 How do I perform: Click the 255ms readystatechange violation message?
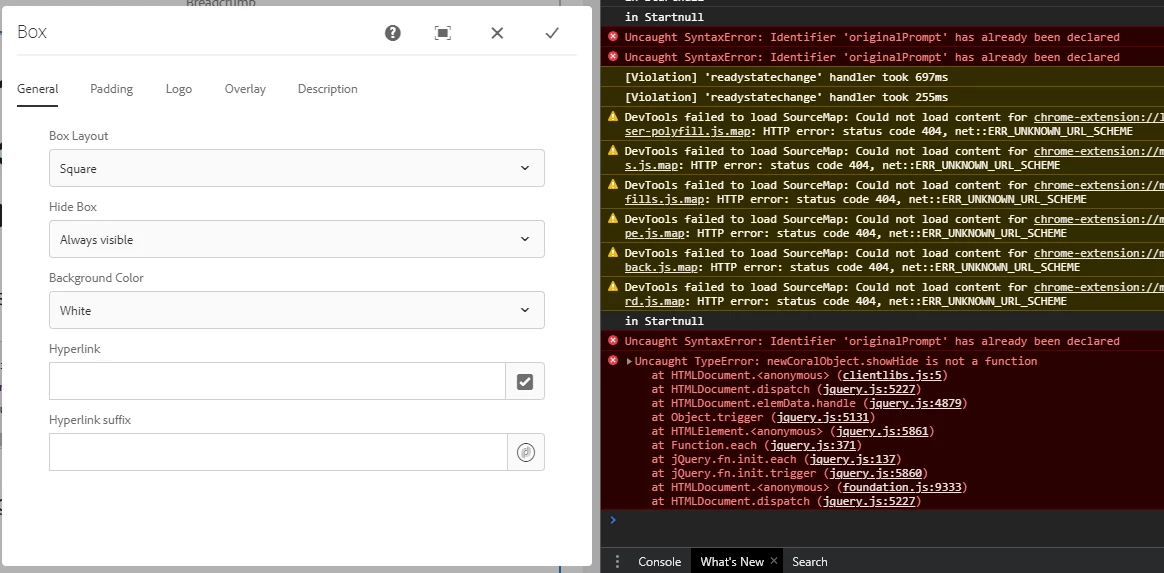pyautogui.click(x=786, y=97)
